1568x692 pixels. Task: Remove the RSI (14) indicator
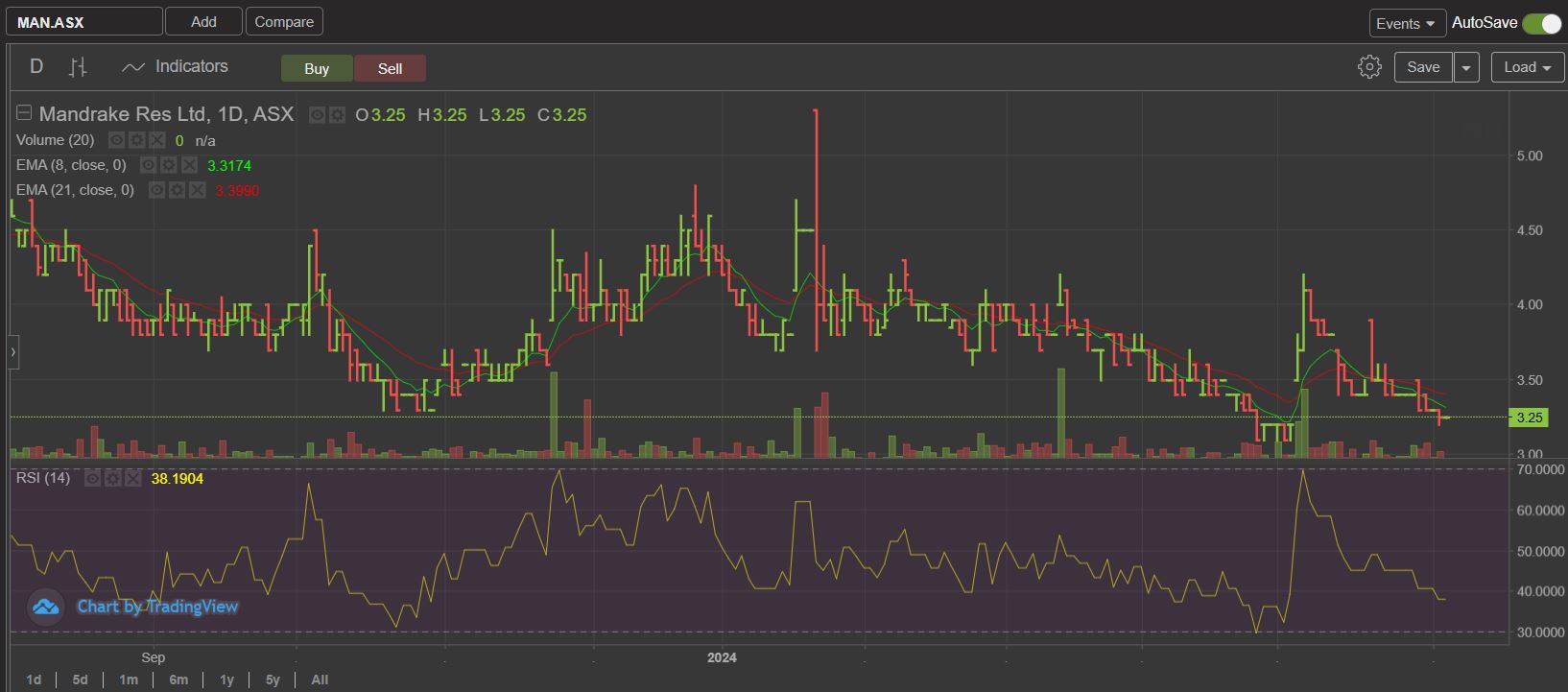[132, 478]
